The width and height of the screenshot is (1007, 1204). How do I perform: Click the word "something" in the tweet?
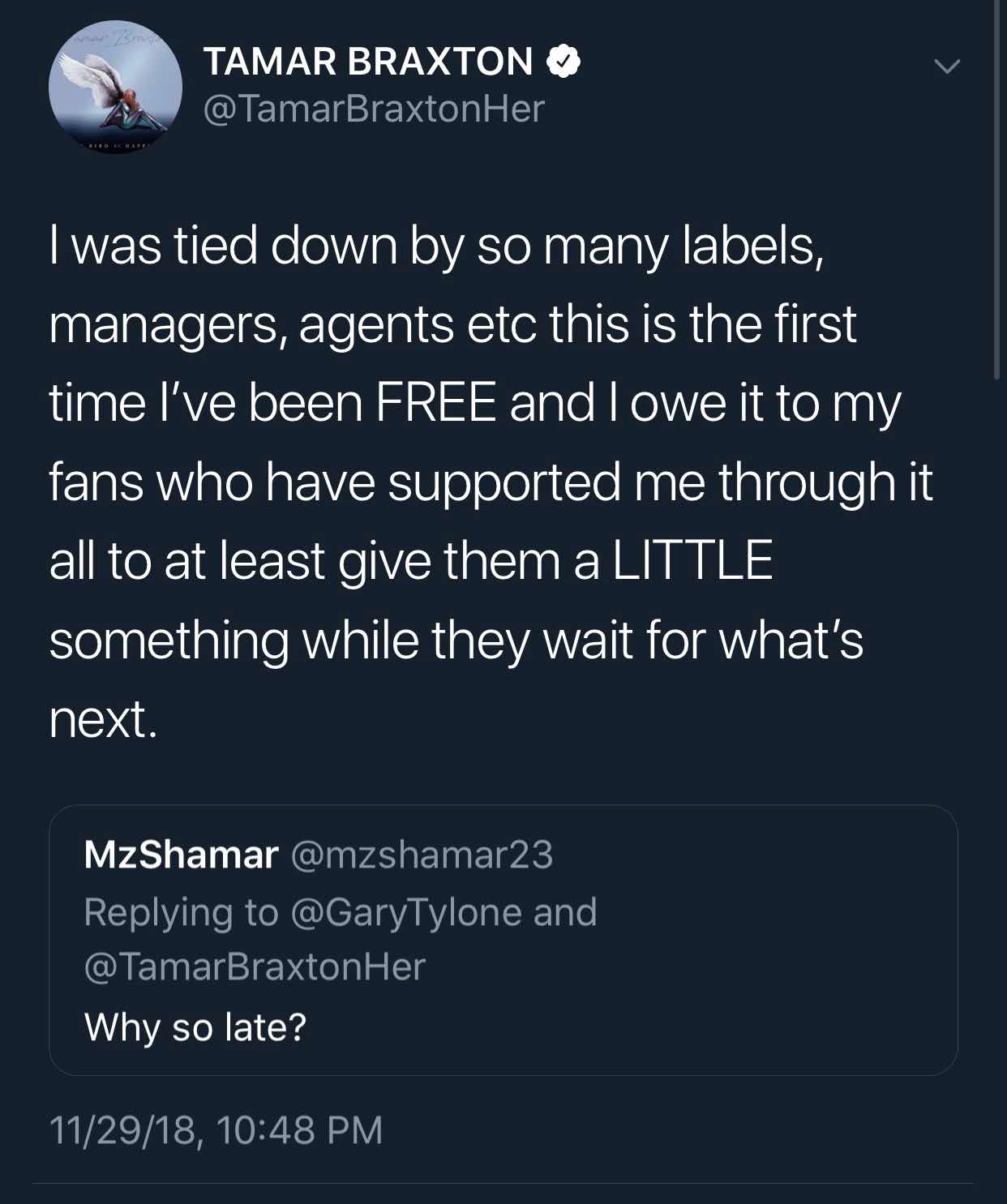tap(169, 641)
